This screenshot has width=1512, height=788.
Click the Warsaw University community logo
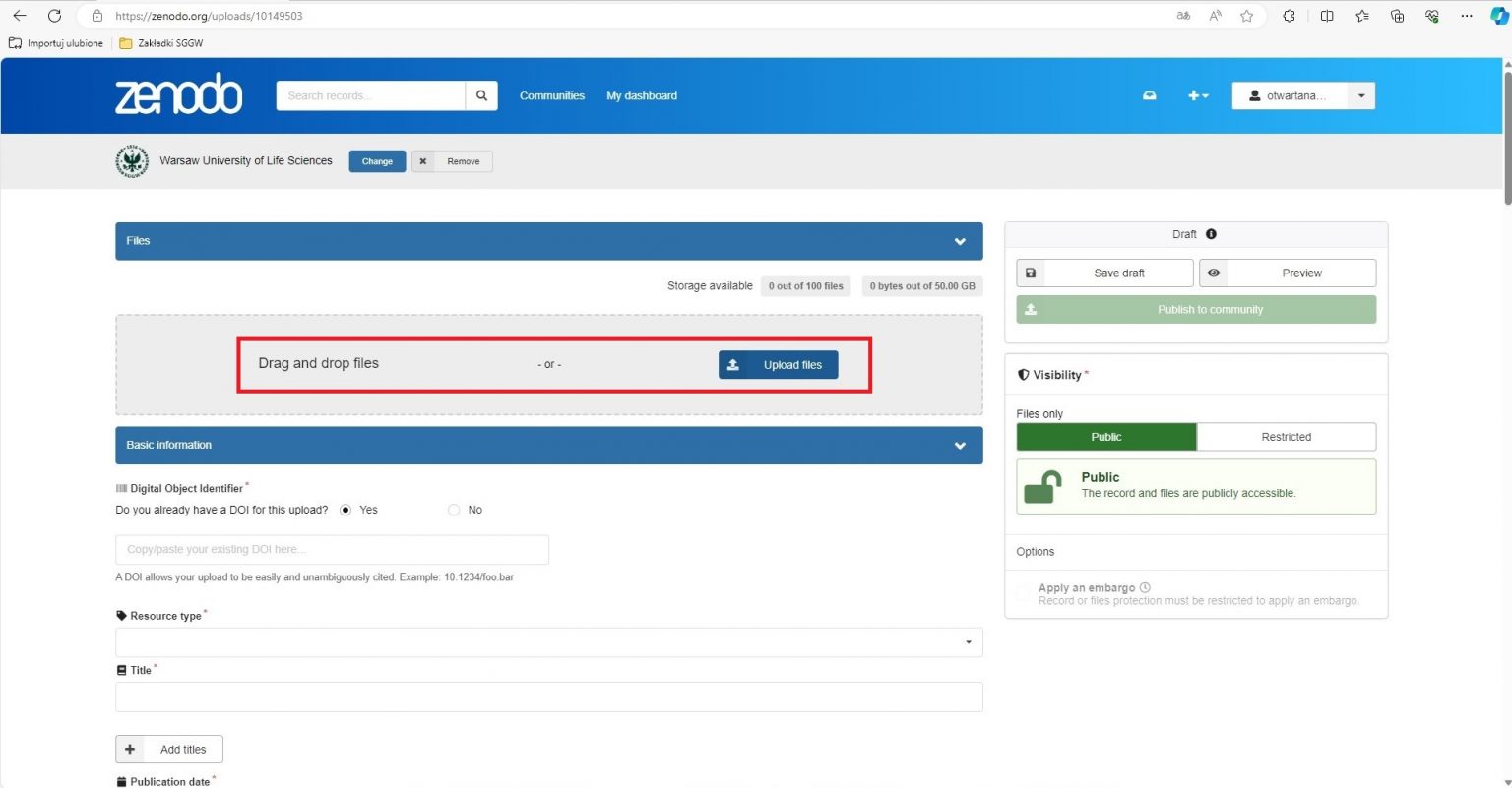click(132, 161)
